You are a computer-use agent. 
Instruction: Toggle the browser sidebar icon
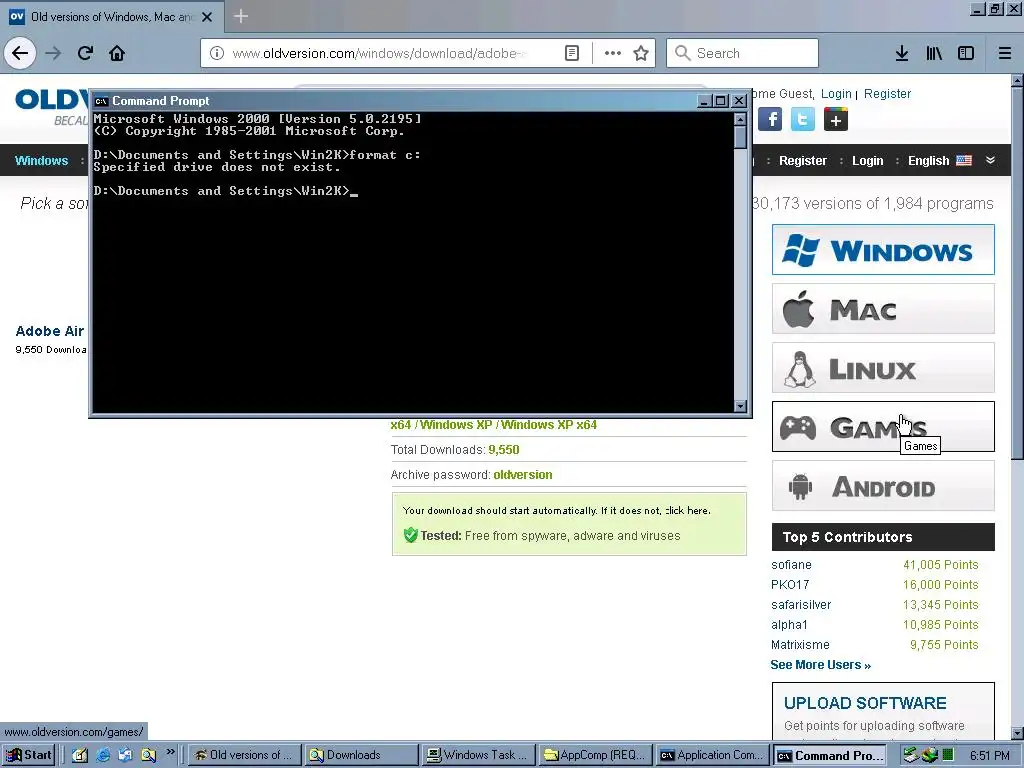click(966, 53)
